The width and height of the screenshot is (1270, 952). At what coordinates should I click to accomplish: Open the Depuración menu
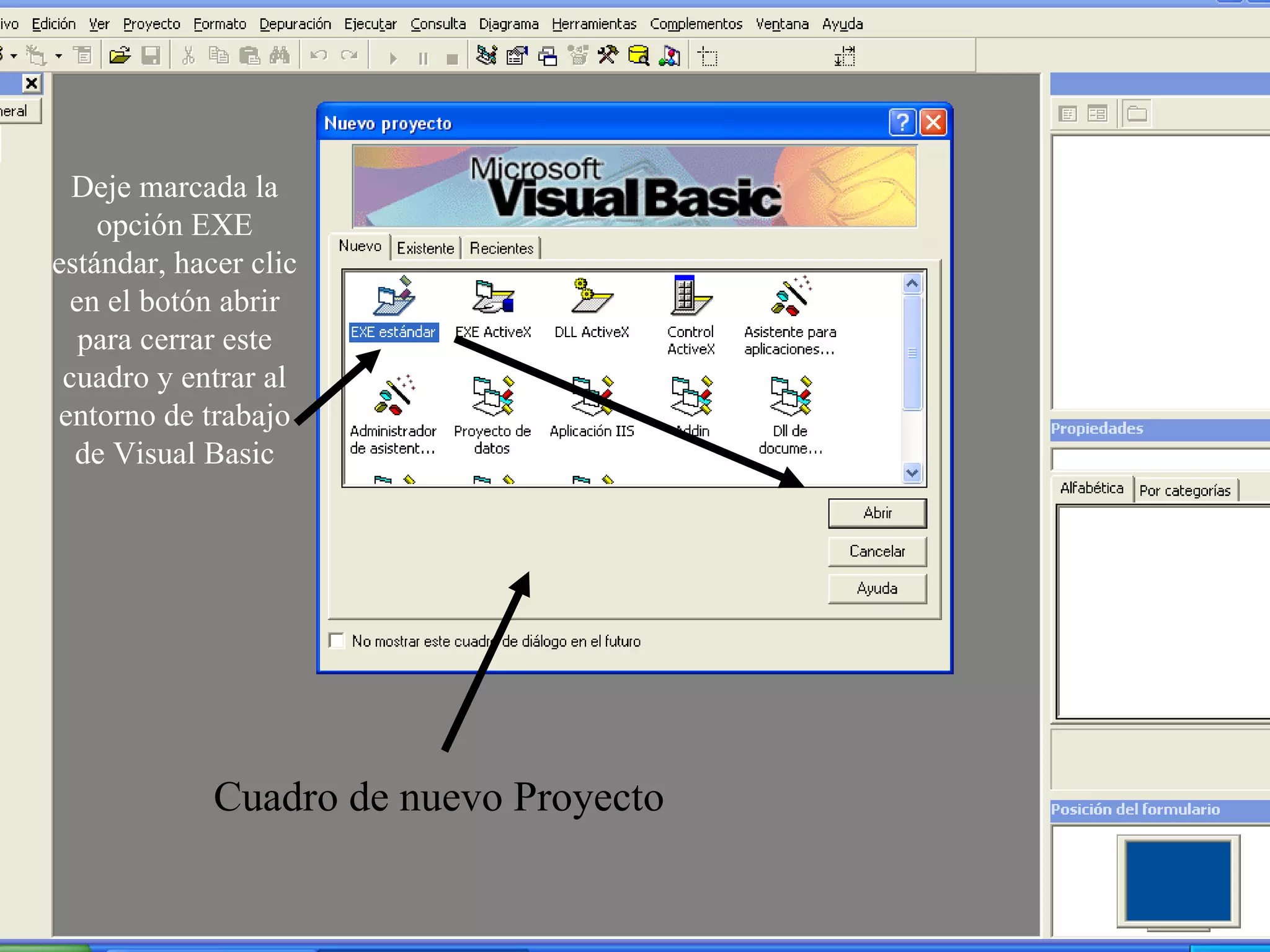click(x=295, y=24)
